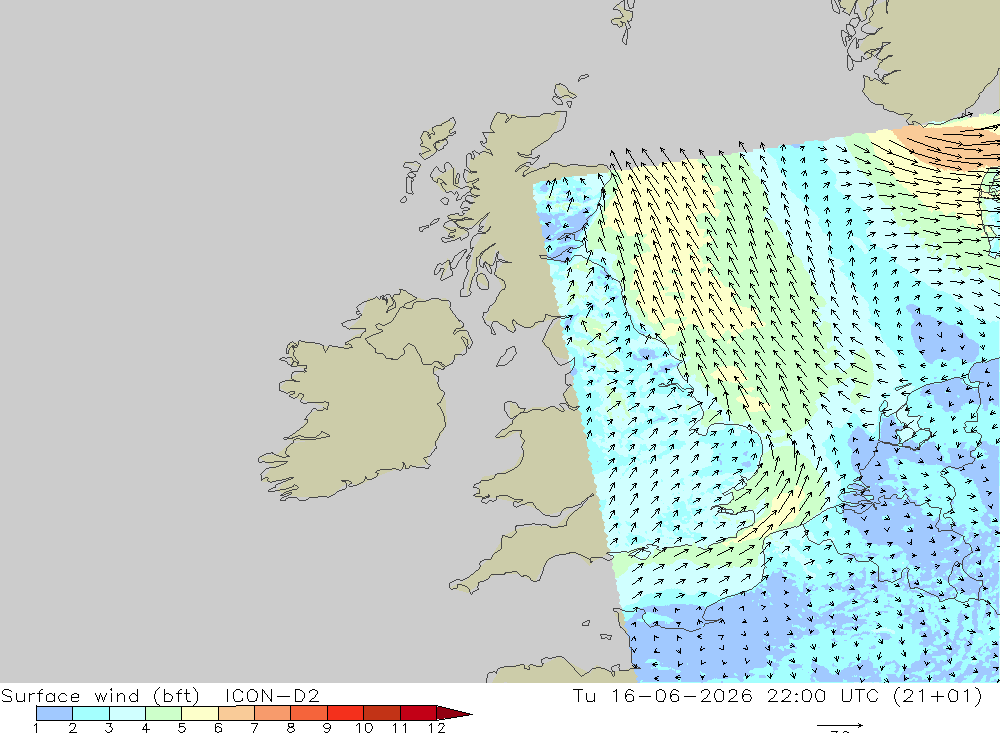Image resolution: width=1000 pixels, height=733 pixels.
Task: Click the 'ICON-D2' model label
Action: coord(272,695)
